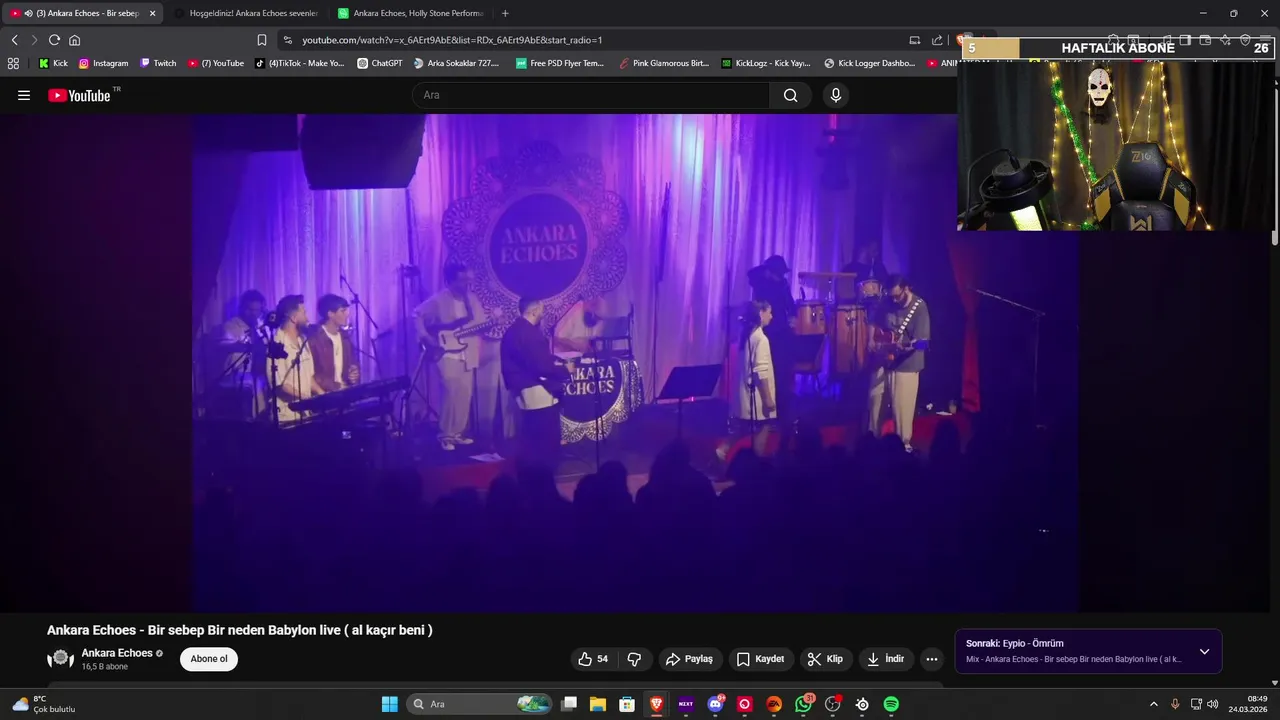Open the three-dots more actions menu
1280x720 pixels.
pyautogui.click(x=932, y=659)
